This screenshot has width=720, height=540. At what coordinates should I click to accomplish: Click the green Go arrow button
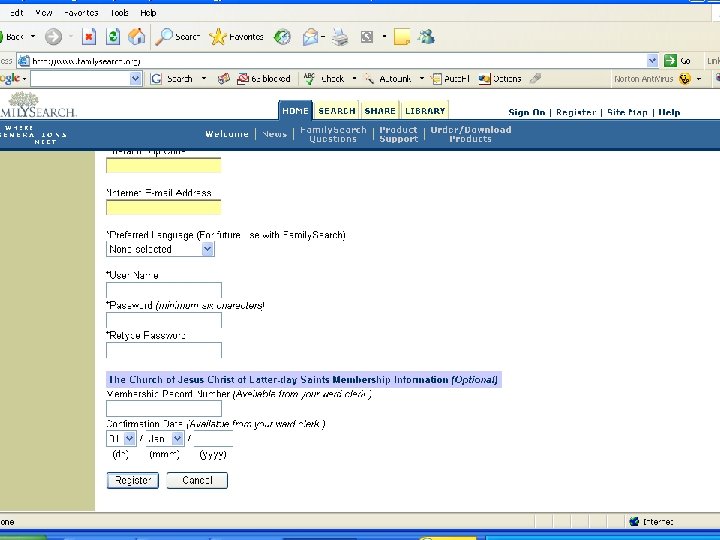point(671,60)
